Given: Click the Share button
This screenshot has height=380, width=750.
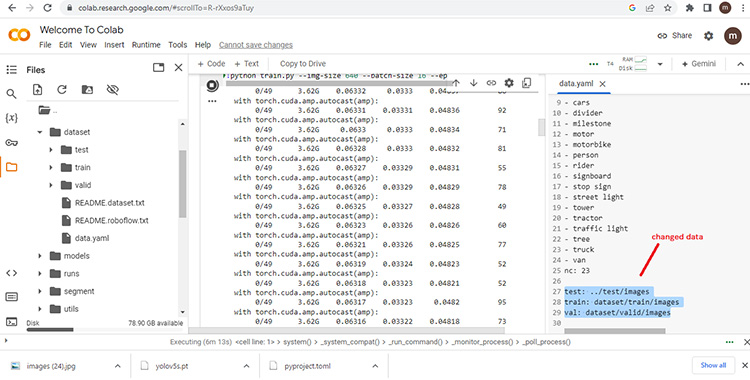Looking at the screenshot, I should click(x=674, y=35).
